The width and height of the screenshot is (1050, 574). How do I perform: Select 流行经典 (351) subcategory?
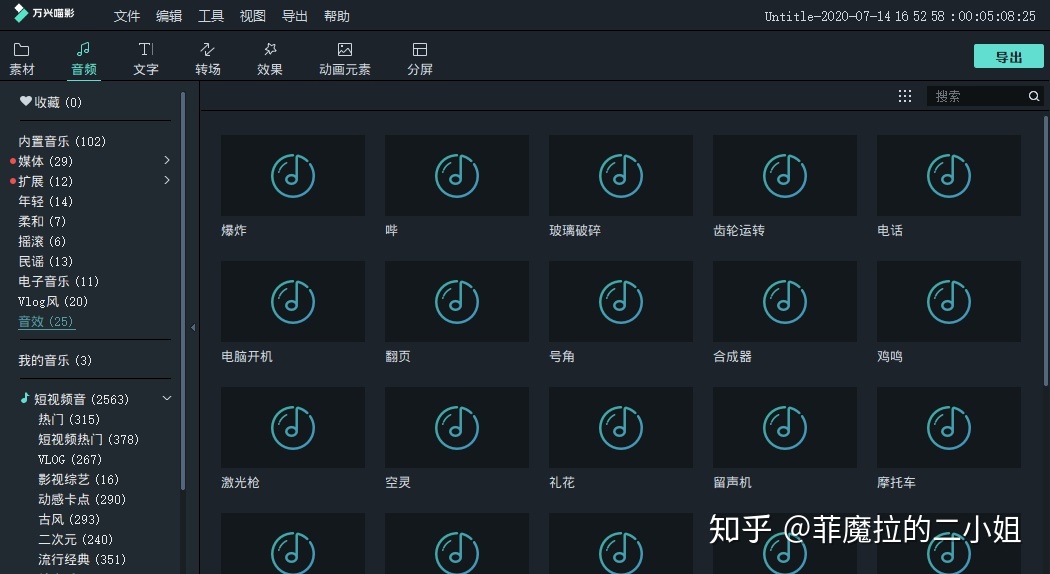coord(82,560)
